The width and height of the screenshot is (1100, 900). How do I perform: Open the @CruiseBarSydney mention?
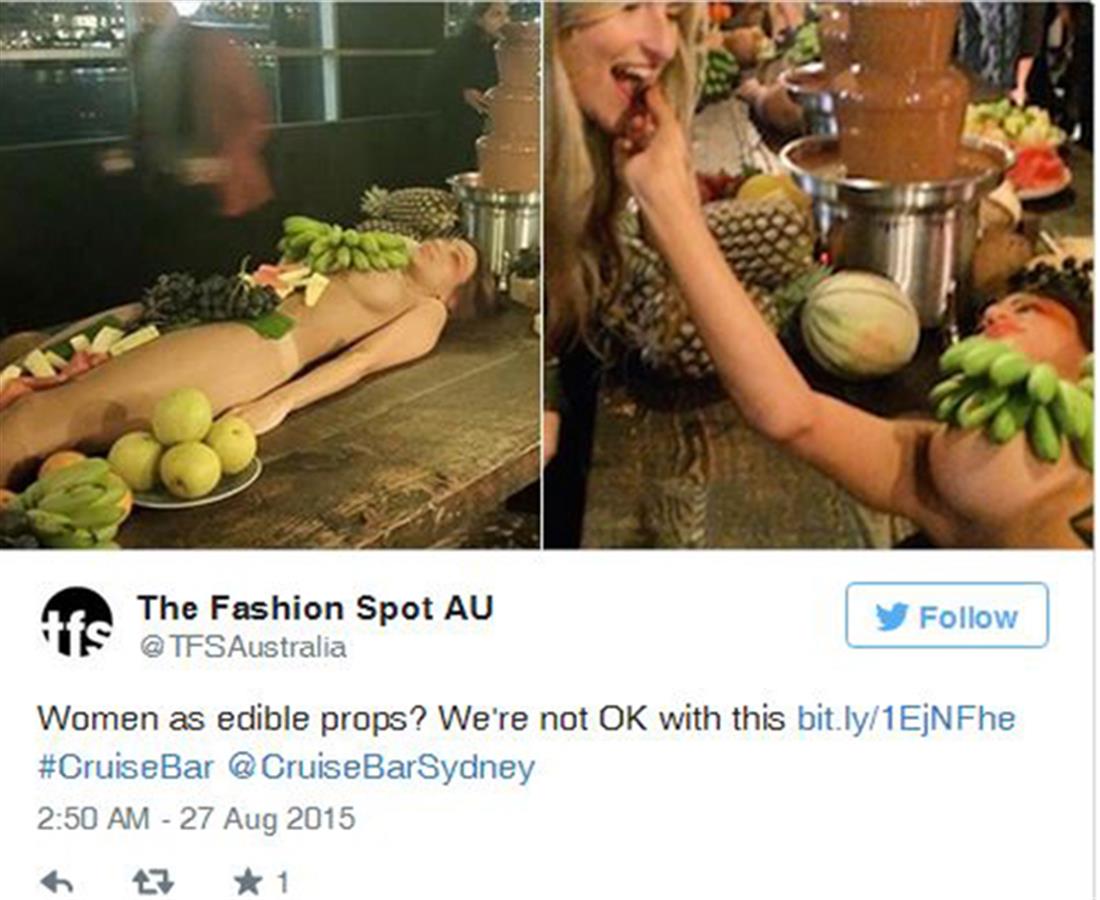click(x=381, y=767)
